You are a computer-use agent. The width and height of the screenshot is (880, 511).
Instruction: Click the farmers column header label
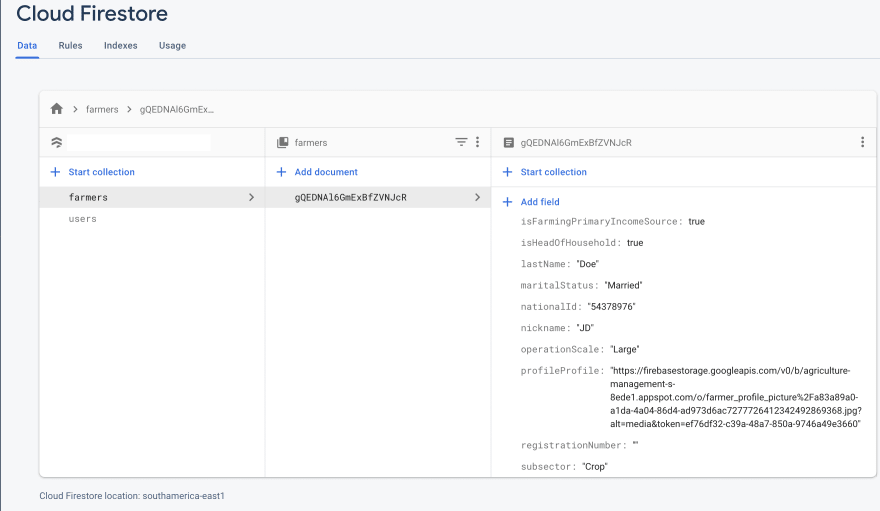pyautogui.click(x=311, y=142)
